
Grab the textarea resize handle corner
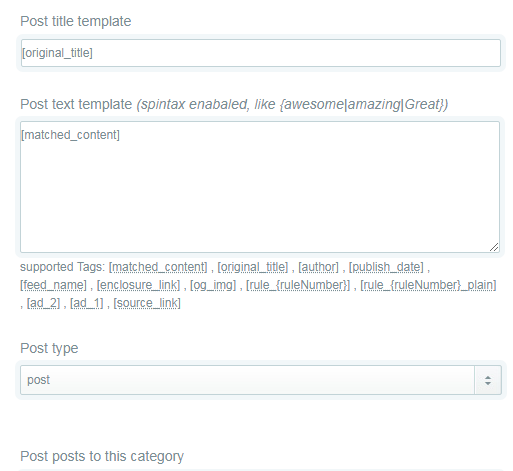pyautogui.click(x=494, y=247)
